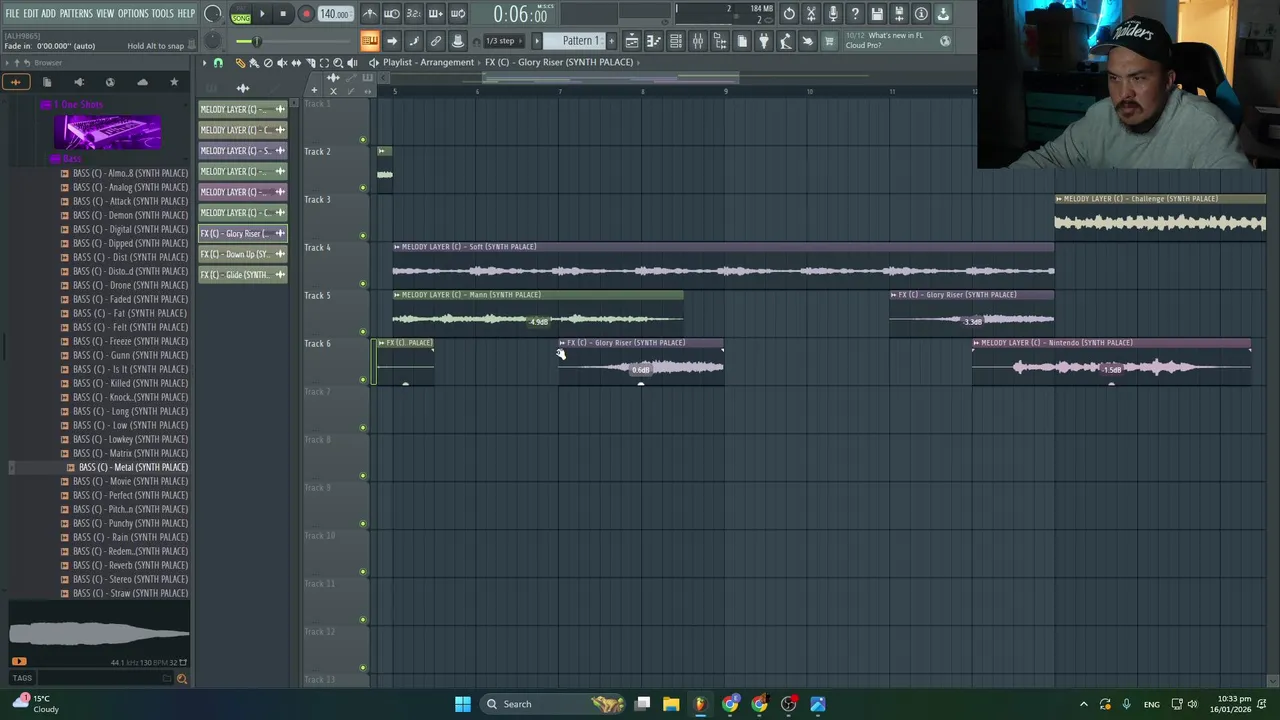1280x720 pixels.
Task: Click MELODY LAYER (C) - Nintendo clip menu arrow
Action: click(977, 343)
